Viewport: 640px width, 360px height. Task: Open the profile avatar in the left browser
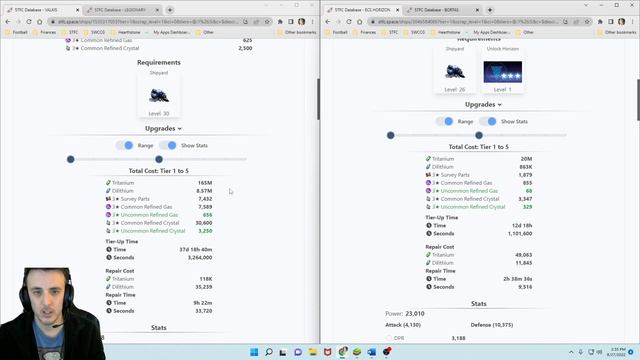tap(302, 22)
